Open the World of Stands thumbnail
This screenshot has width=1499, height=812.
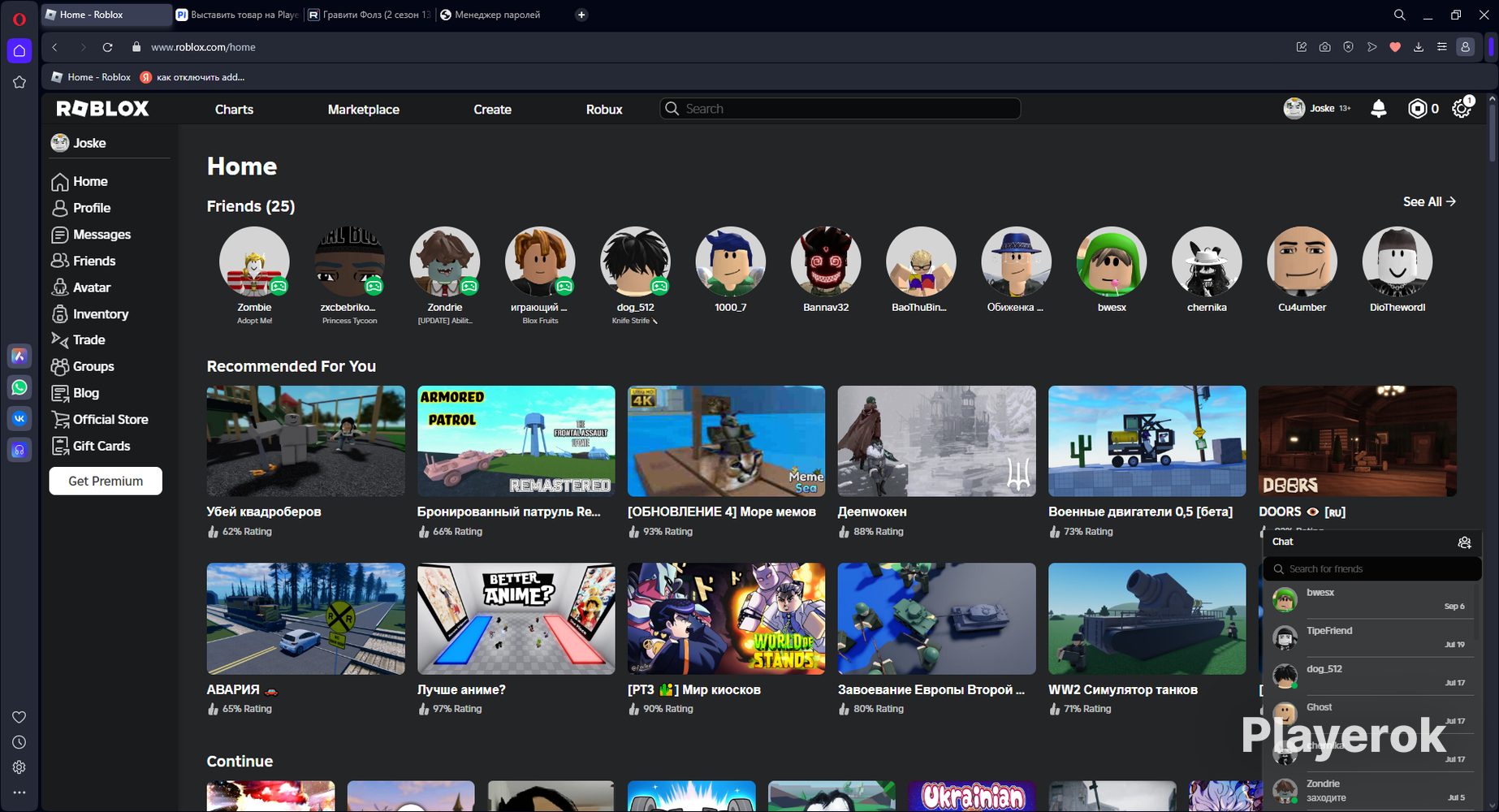pos(726,619)
